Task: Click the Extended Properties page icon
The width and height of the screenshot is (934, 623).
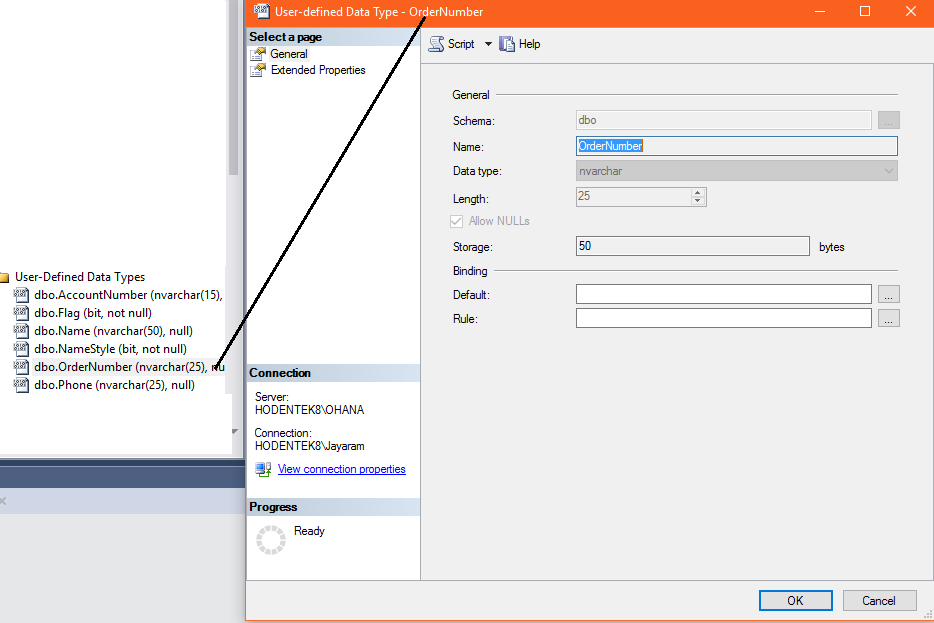Action: tap(257, 69)
